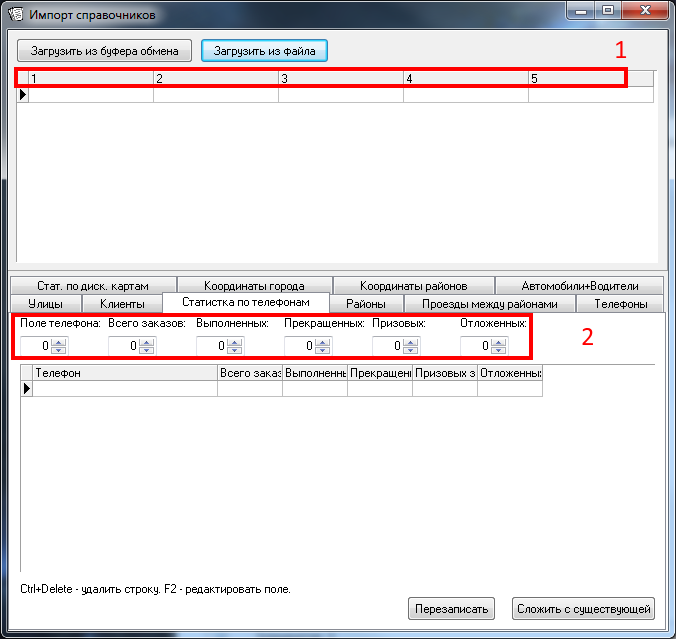Open the 'Стат. по диск. картам' tab
Image resolution: width=676 pixels, height=639 pixels.
point(93,286)
